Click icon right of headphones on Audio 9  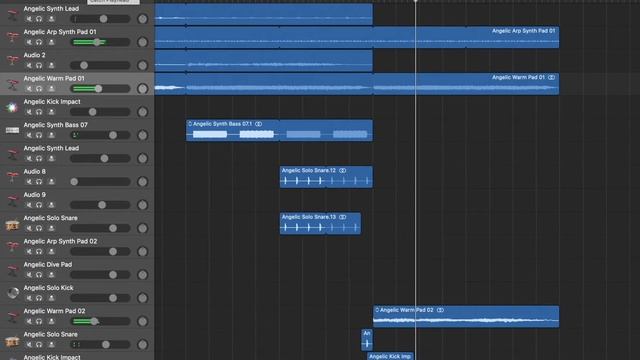tap(51, 205)
